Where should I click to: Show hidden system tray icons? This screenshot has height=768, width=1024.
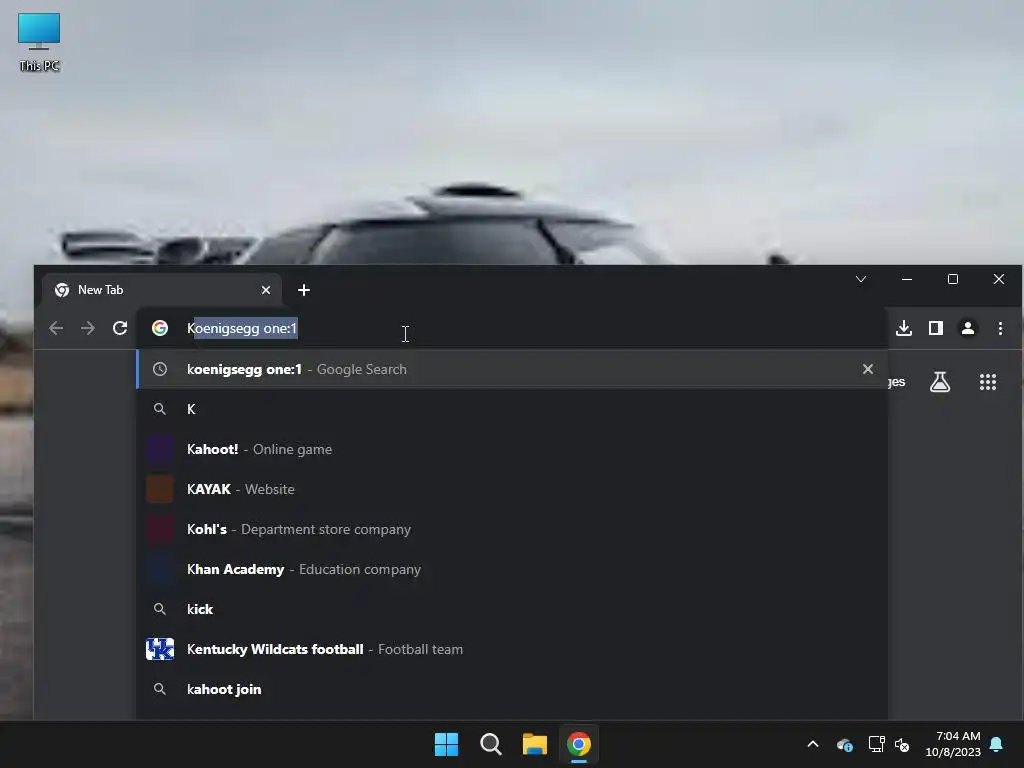pyautogui.click(x=813, y=744)
